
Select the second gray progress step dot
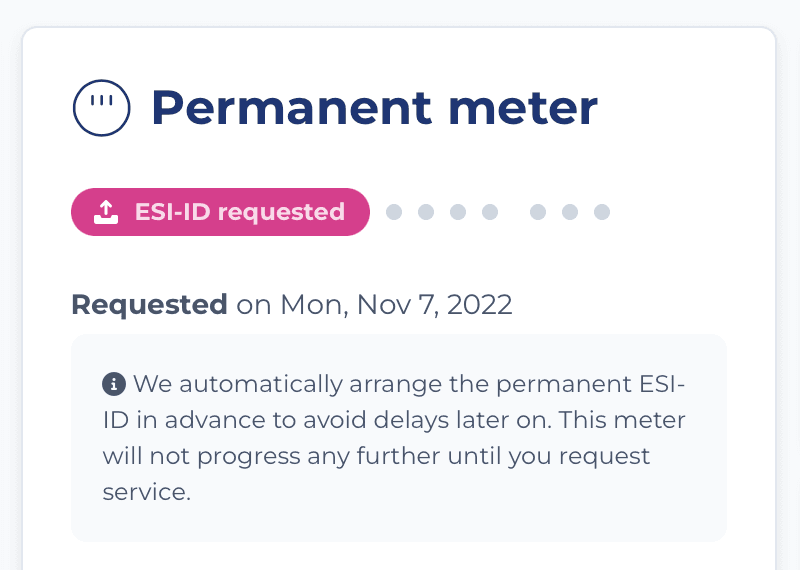pyautogui.click(x=426, y=212)
